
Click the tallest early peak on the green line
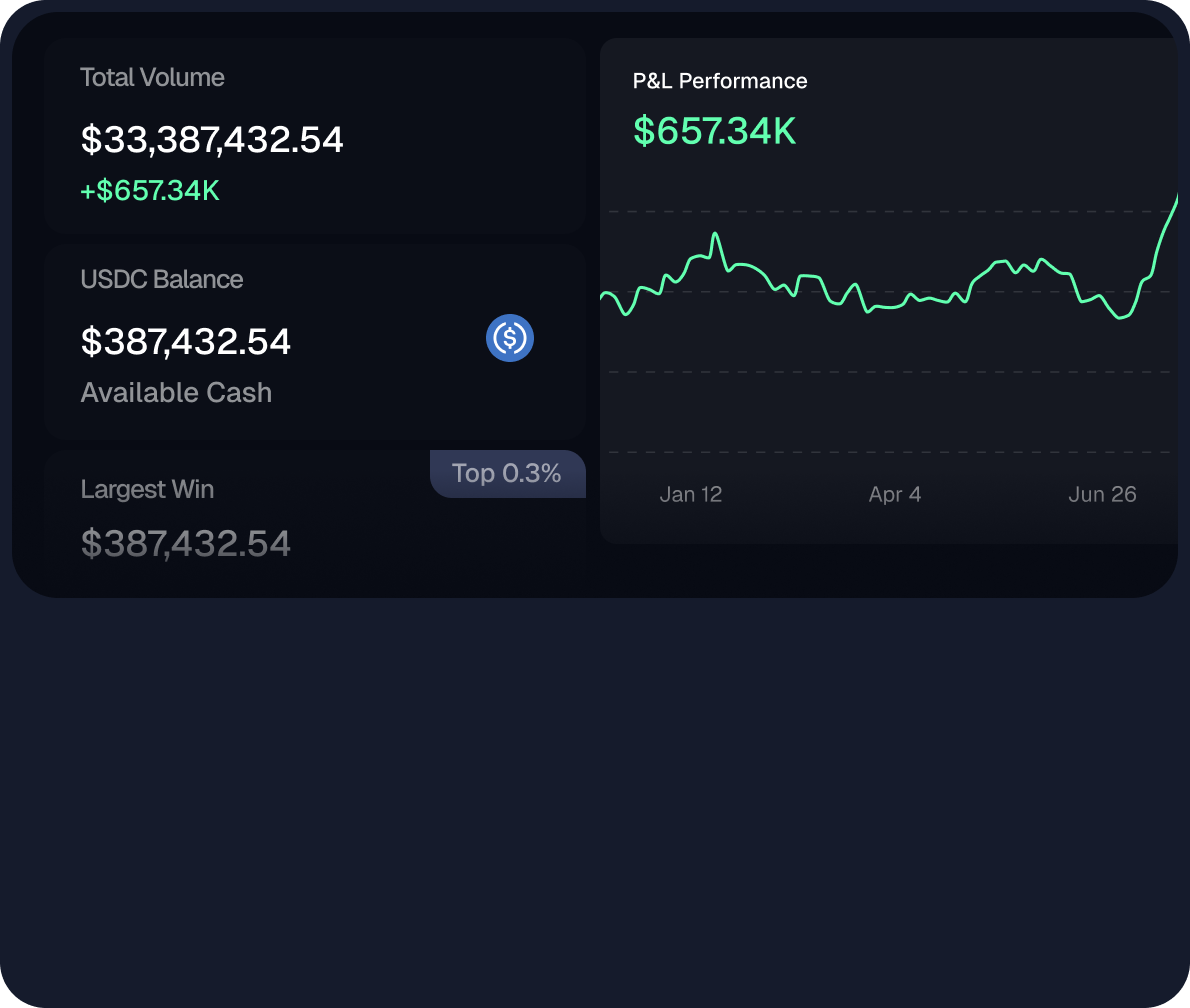click(x=715, y=236)
